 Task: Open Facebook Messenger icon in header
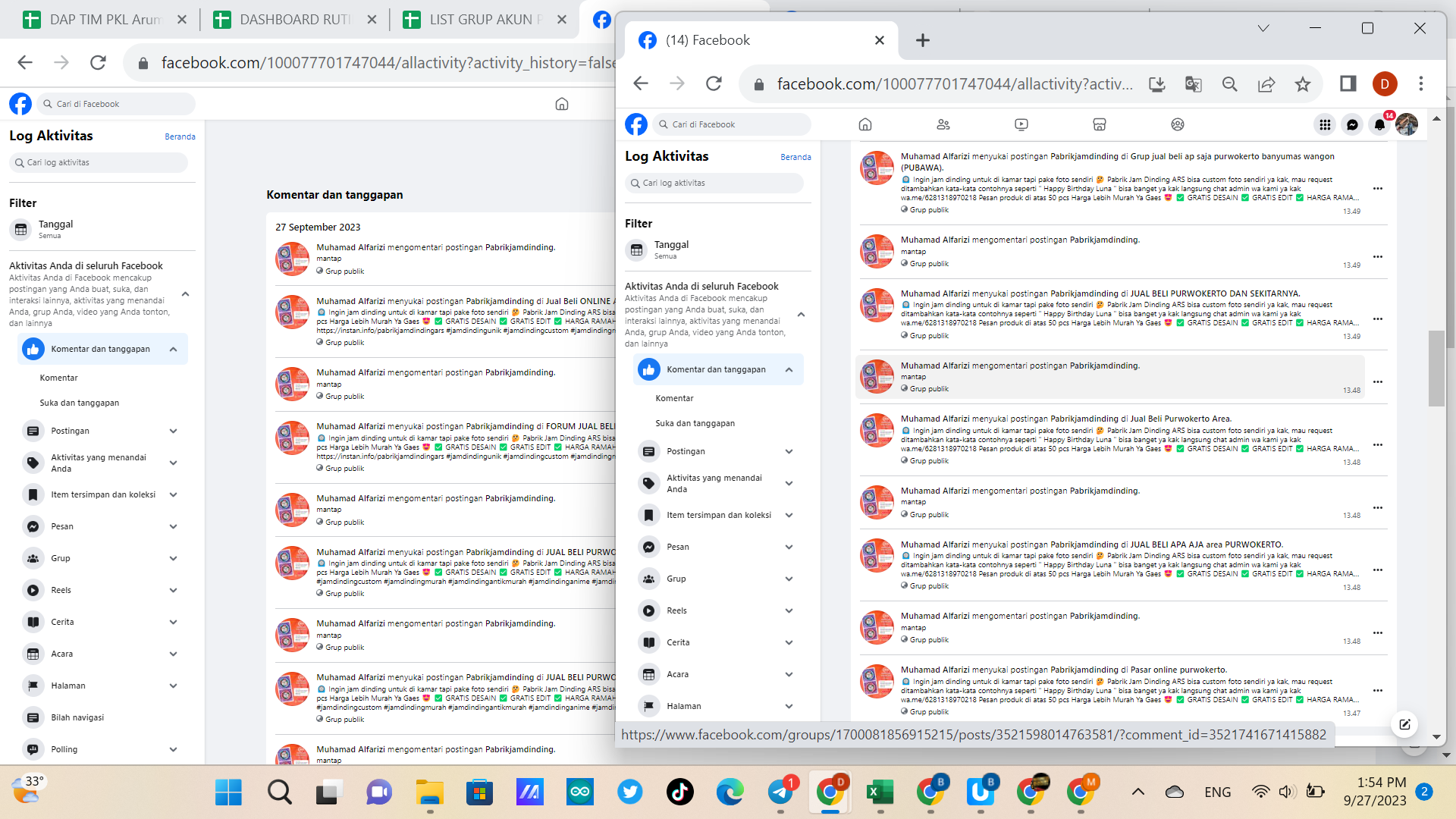1352,124
